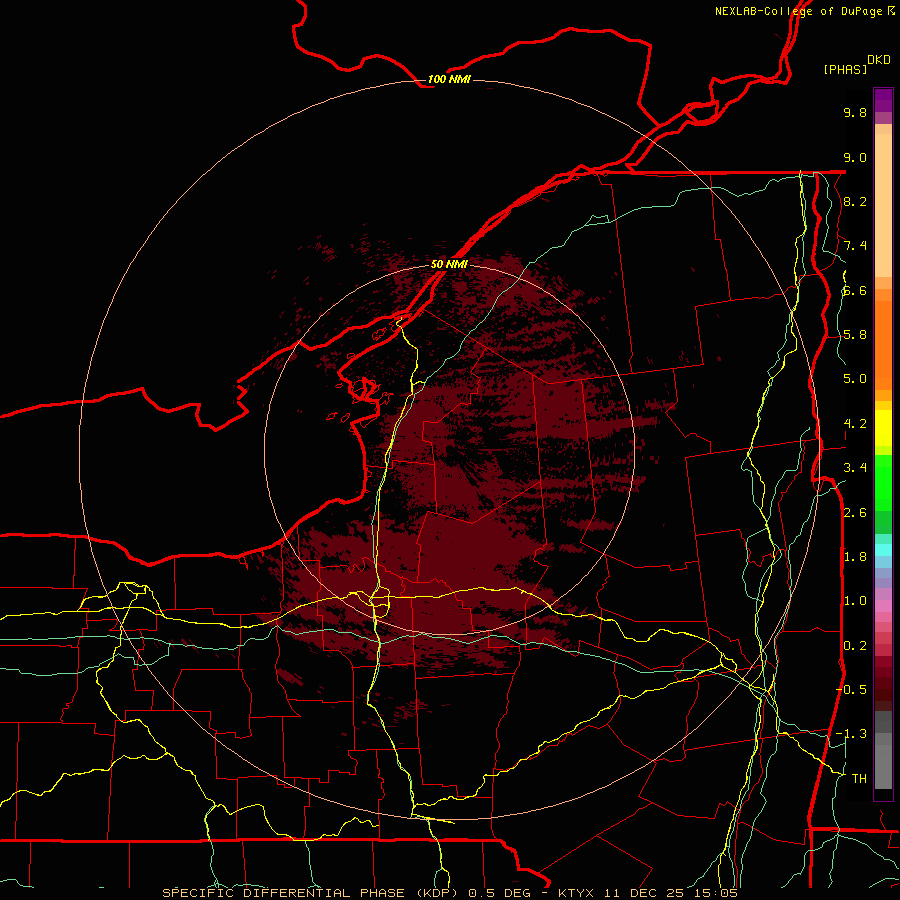Click the -0.5 value on the scale
Screen dimensions: 900x900
[x=851, y=689]
